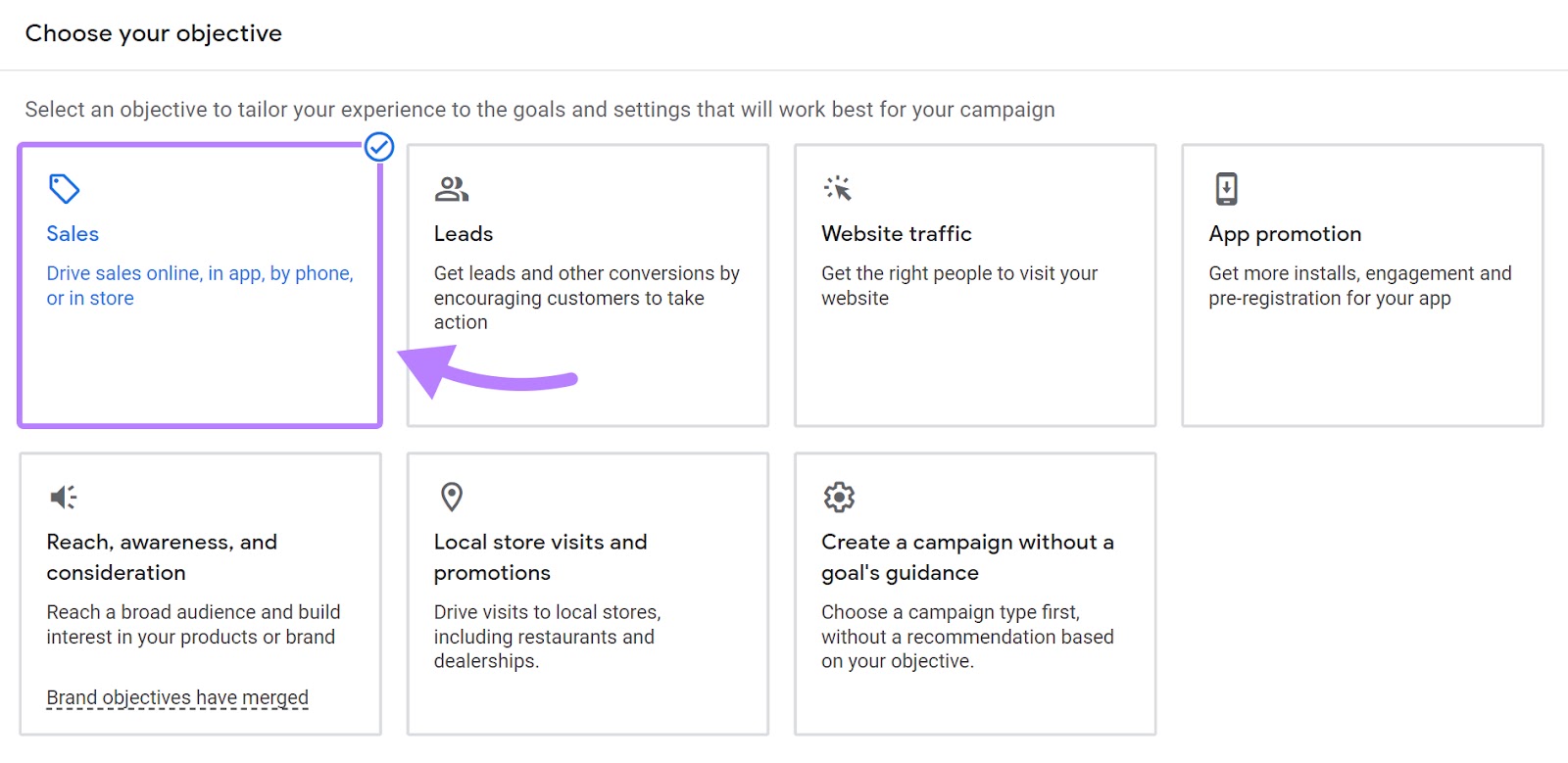The width and height of the screenshot is (1568, 763).
Task: Click the 'Drive sales online, in app' description text
Action: tap(199, 285)
